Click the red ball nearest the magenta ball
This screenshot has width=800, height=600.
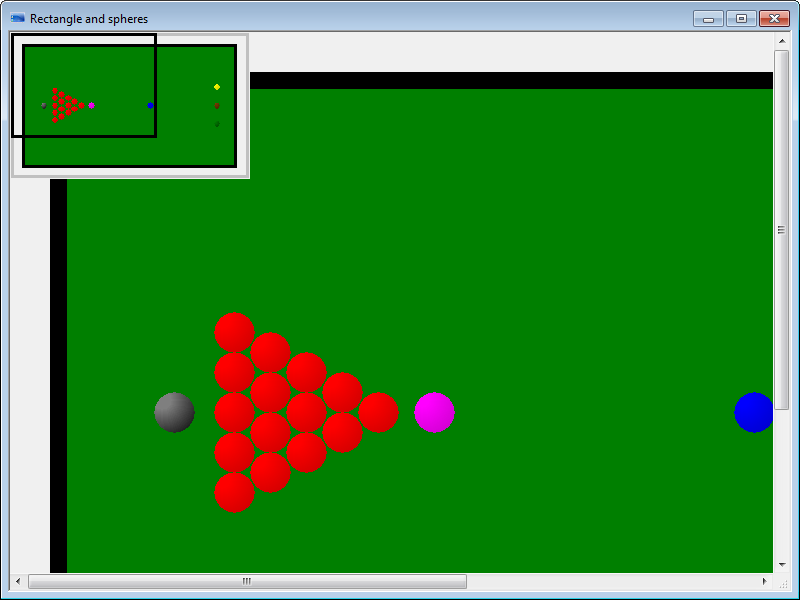378,412
